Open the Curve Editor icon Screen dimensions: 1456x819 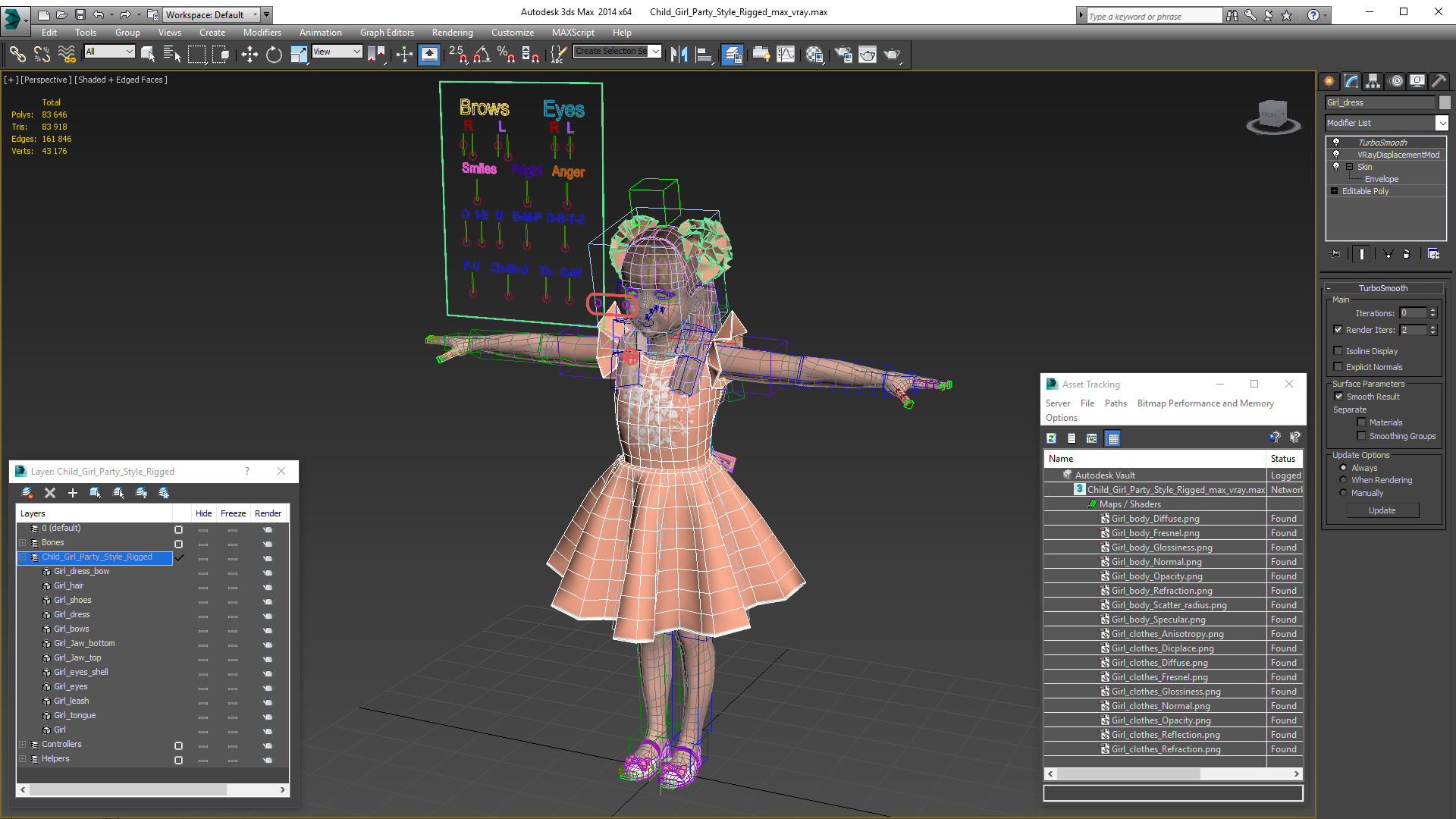(786, 54)
